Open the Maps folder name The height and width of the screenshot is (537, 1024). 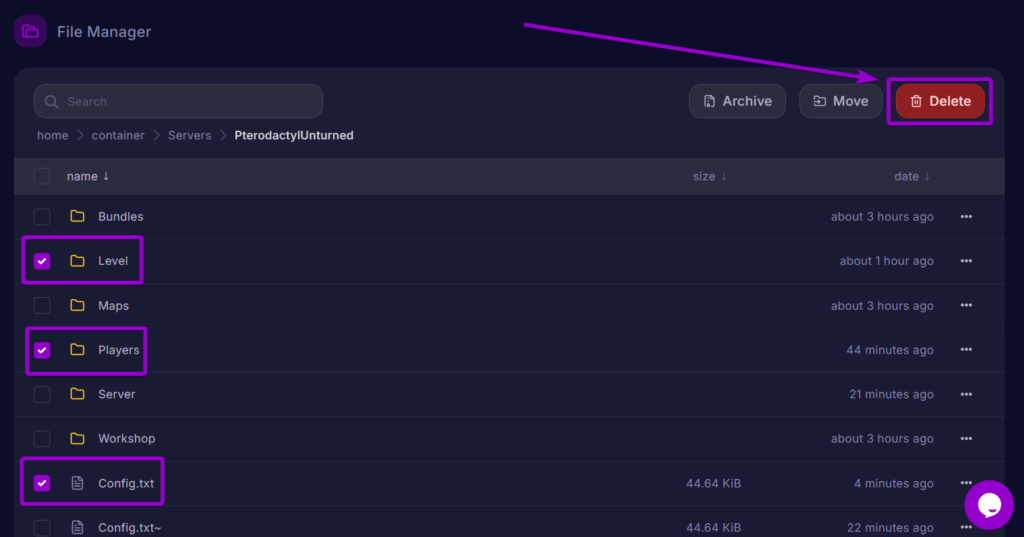pos(114,306)
